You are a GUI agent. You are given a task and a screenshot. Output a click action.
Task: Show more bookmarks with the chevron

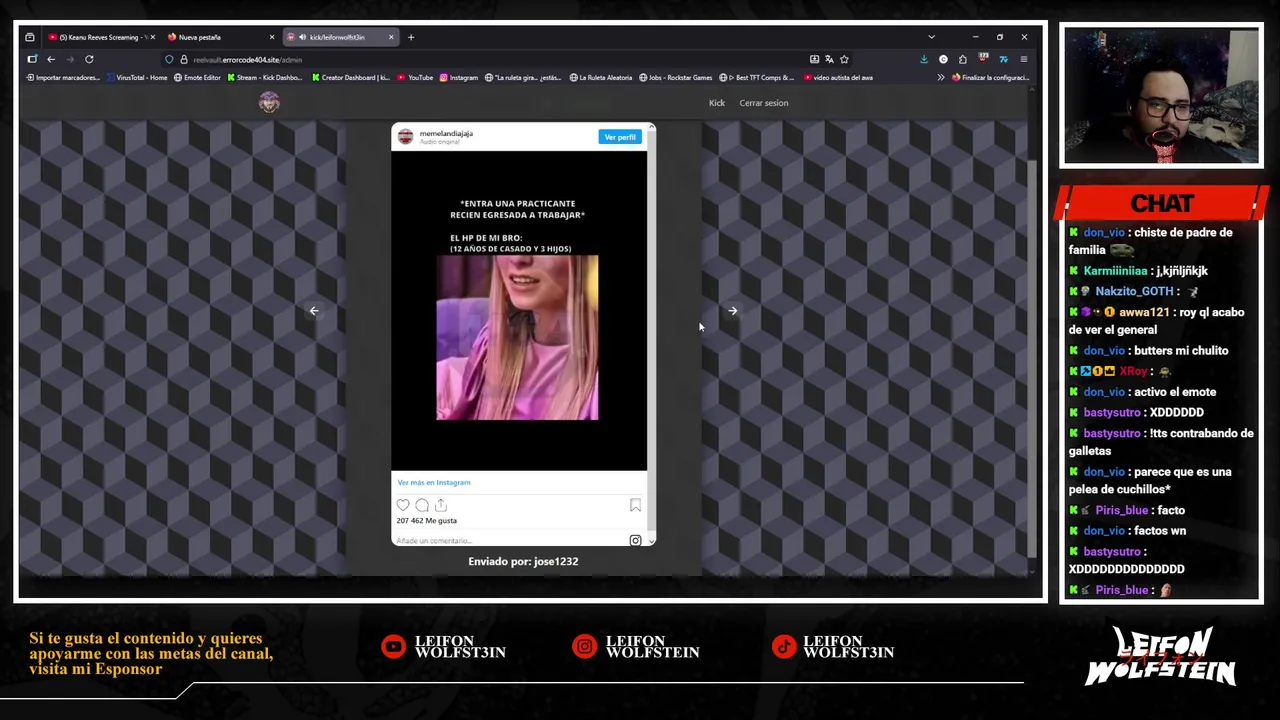tap(940, 77)
